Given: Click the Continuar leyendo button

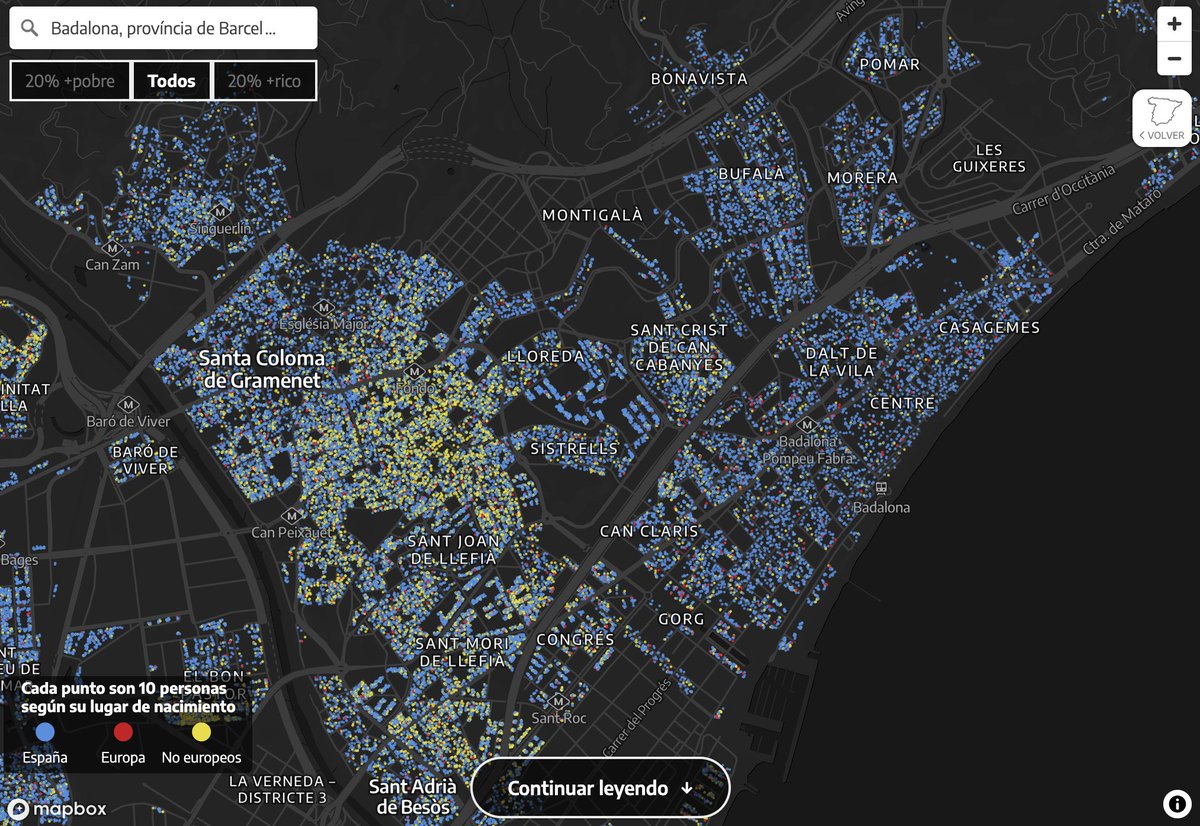Looking at the screenshot, I should (x=600, y=788).
